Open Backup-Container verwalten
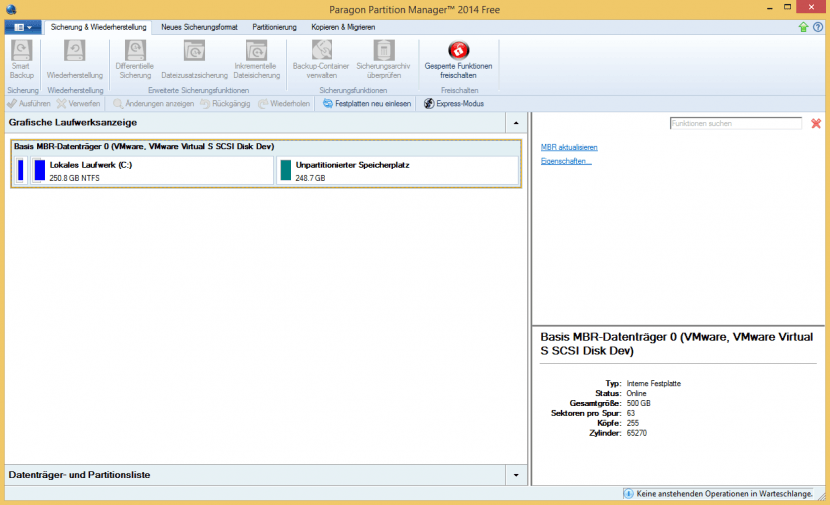830x505 pixels. (321, 59)
